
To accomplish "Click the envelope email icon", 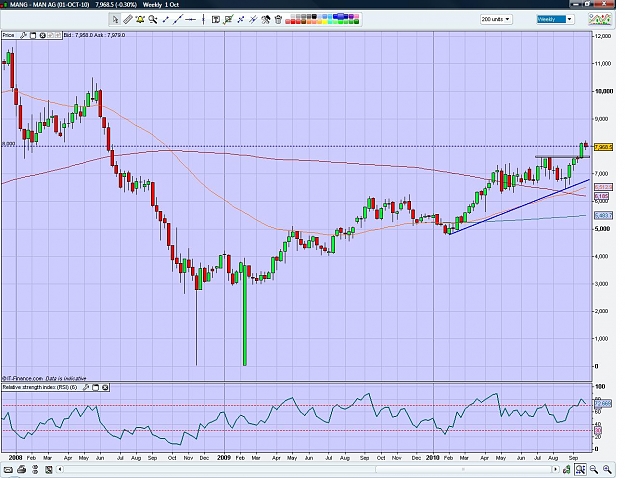I will pyautogui.click(x=8, y=469).
